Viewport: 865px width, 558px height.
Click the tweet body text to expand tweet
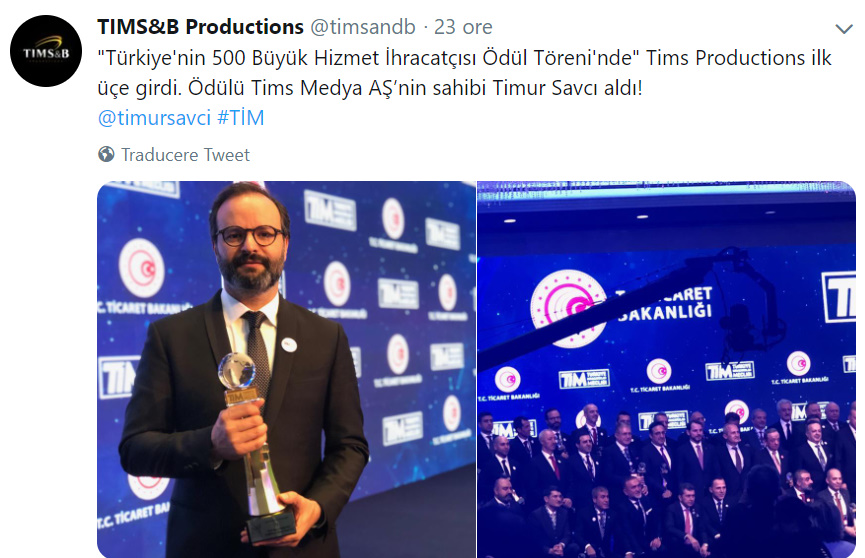point(464,73)
